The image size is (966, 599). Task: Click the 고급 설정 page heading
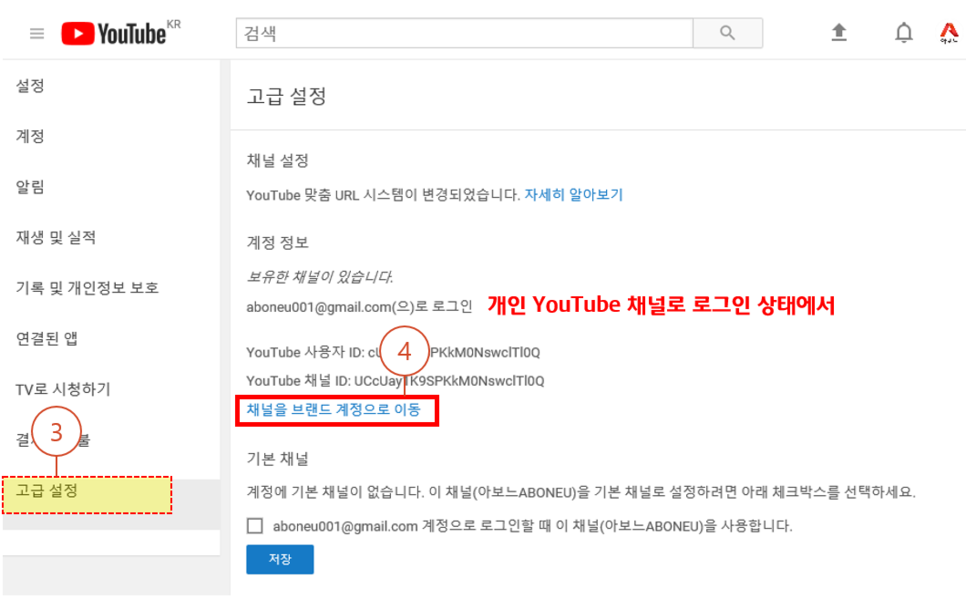click(x=286, y=96)
